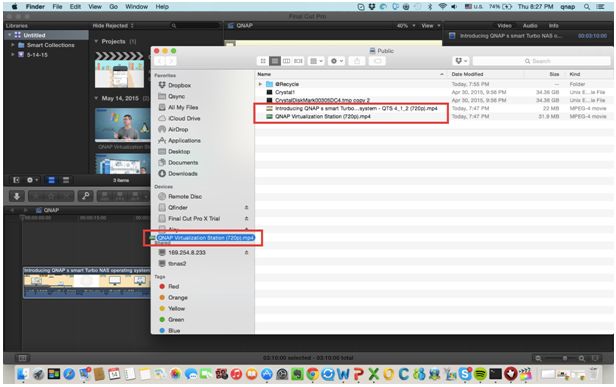Screen dimensions: 616x387
Task: Select Remote Disc device
Action: [185, 196]
